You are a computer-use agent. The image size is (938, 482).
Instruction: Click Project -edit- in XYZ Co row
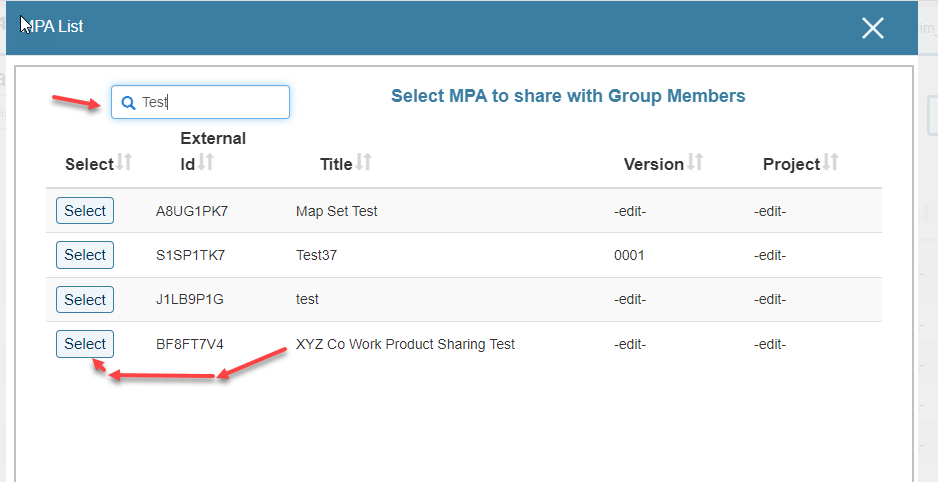pyautogui.click(x=770, y=344)
